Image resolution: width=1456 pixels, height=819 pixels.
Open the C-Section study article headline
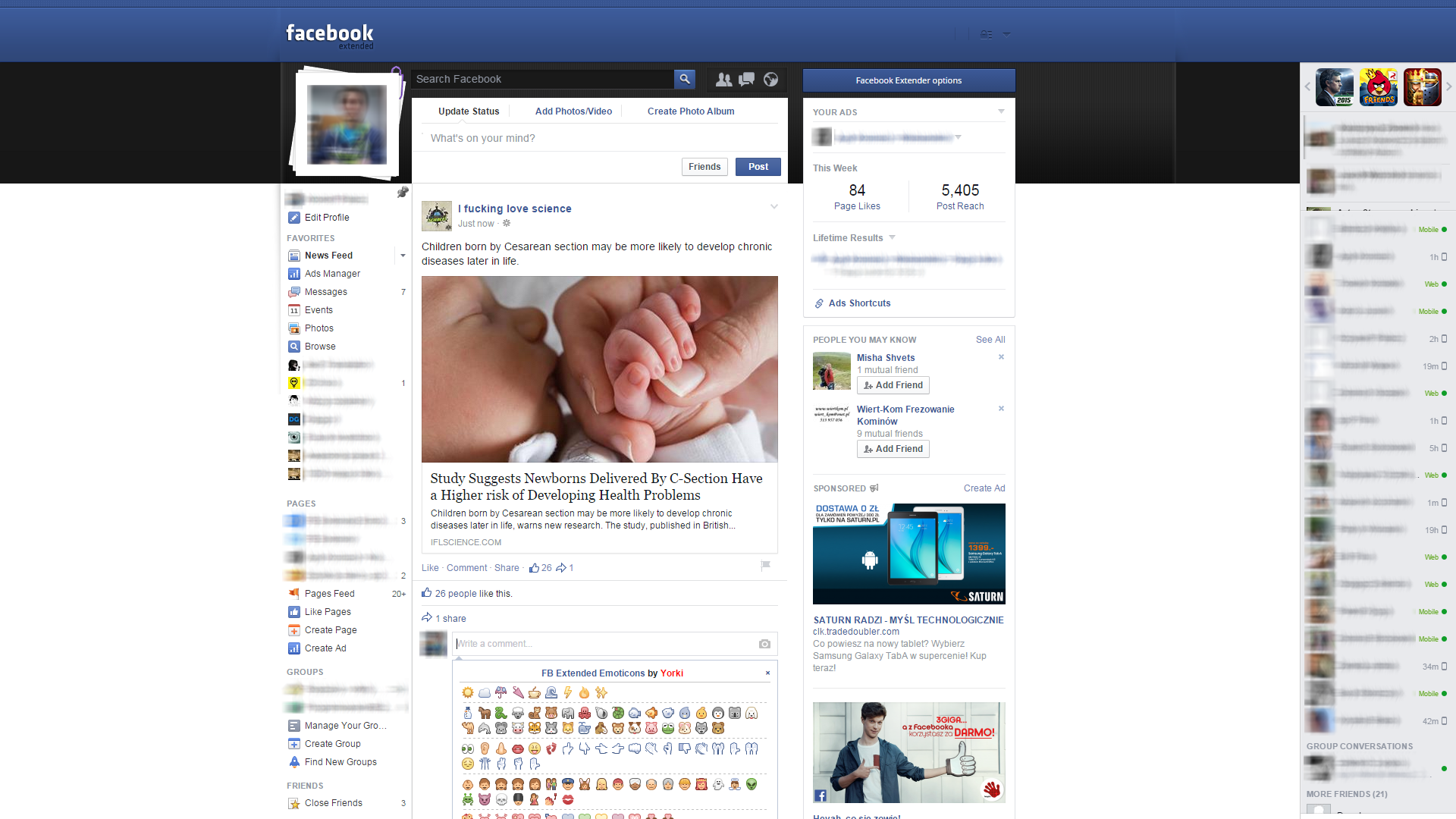(x=596, y=487)
